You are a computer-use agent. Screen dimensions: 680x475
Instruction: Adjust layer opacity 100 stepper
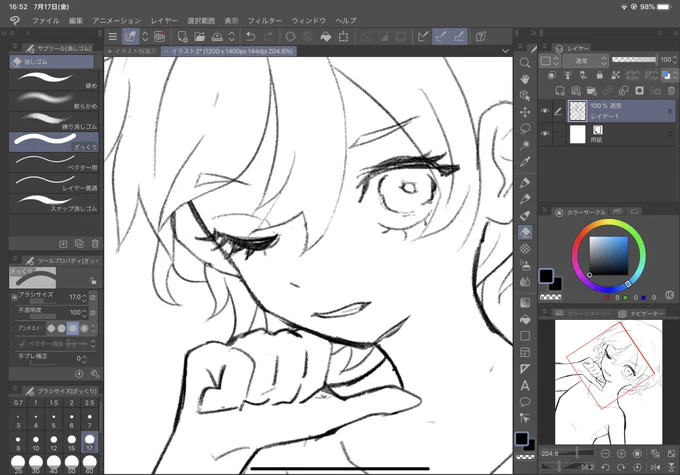pyautogui.click(x=674, y=60)
